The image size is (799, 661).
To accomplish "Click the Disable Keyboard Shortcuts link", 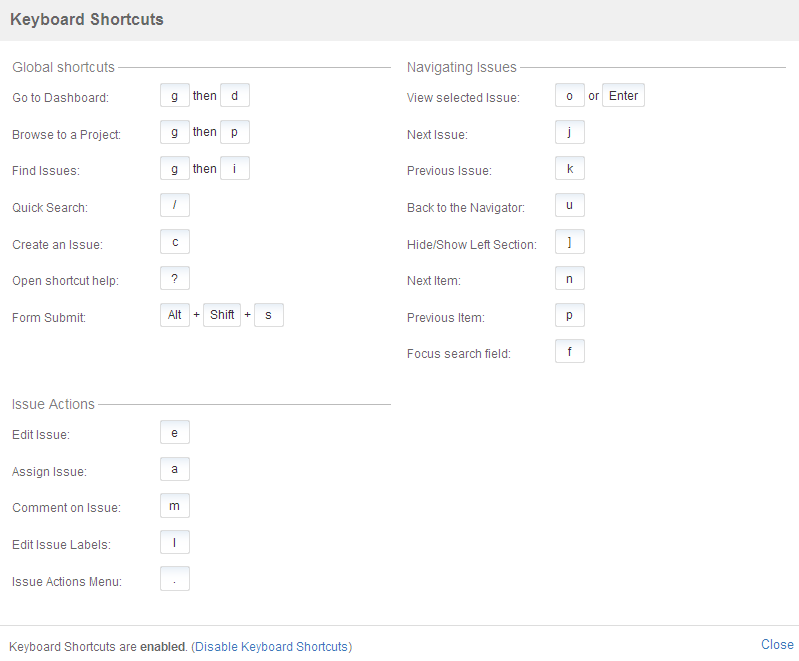I will coord(272,647).
